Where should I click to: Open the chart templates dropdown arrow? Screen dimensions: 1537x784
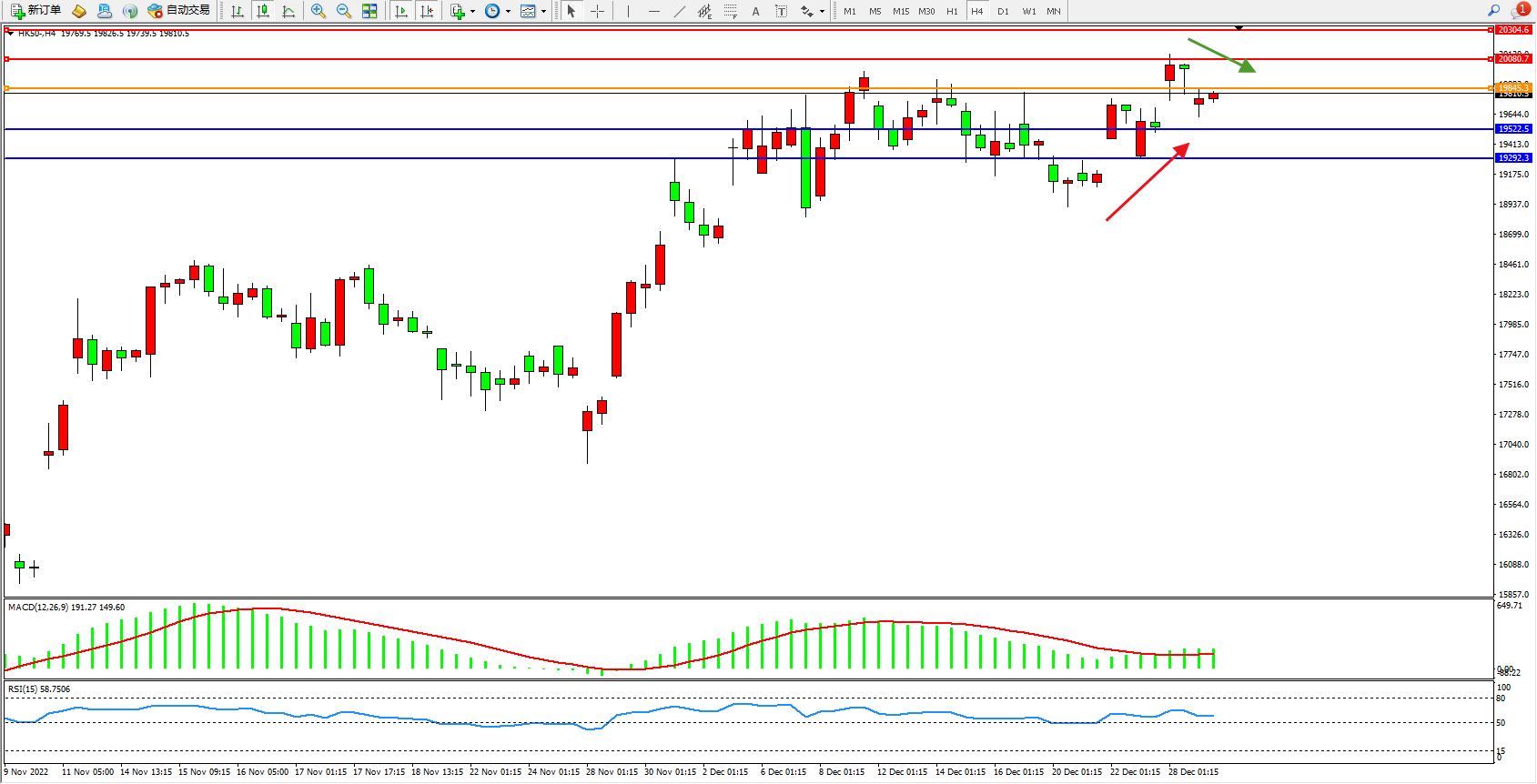coord(543,12)
